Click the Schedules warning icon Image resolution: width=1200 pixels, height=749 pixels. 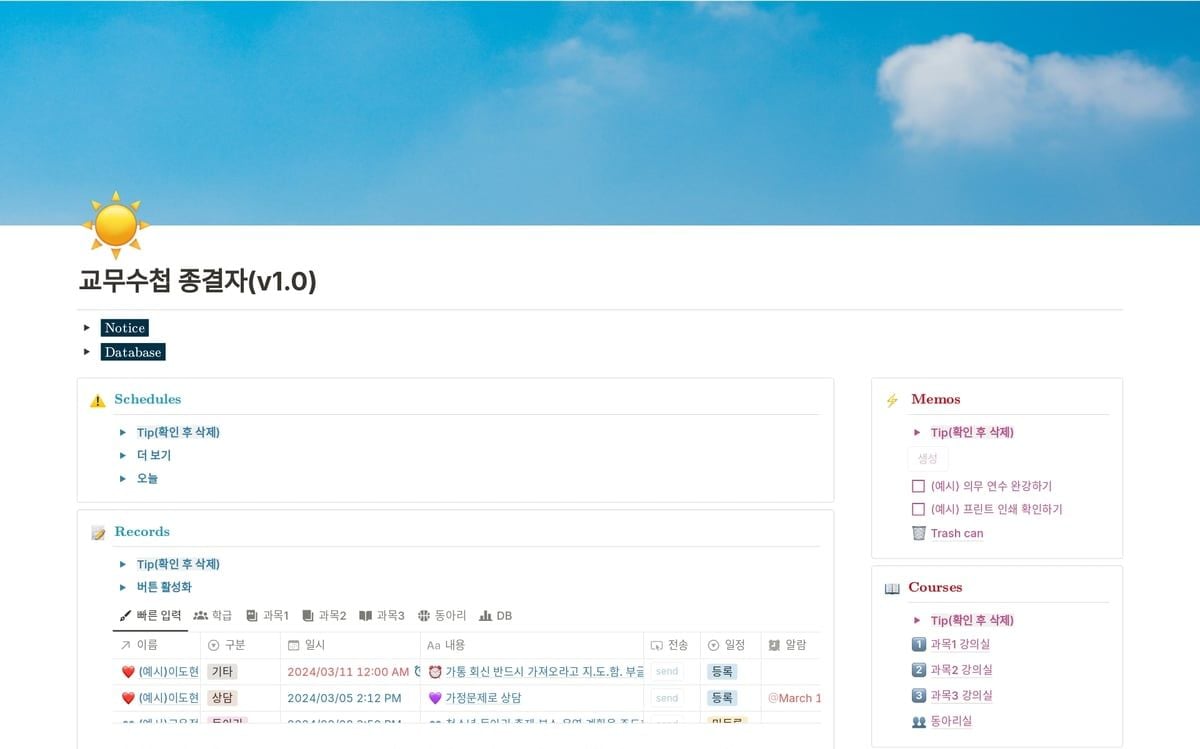97,400
